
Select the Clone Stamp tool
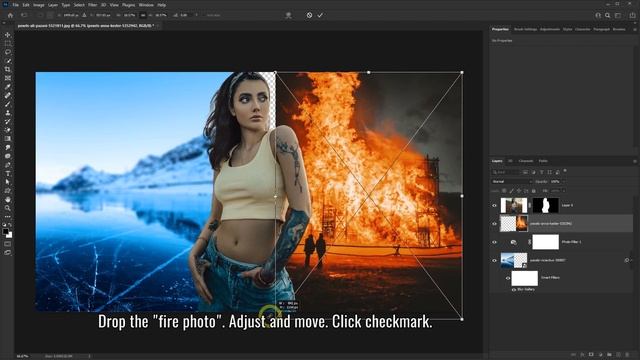click(7, 113)
